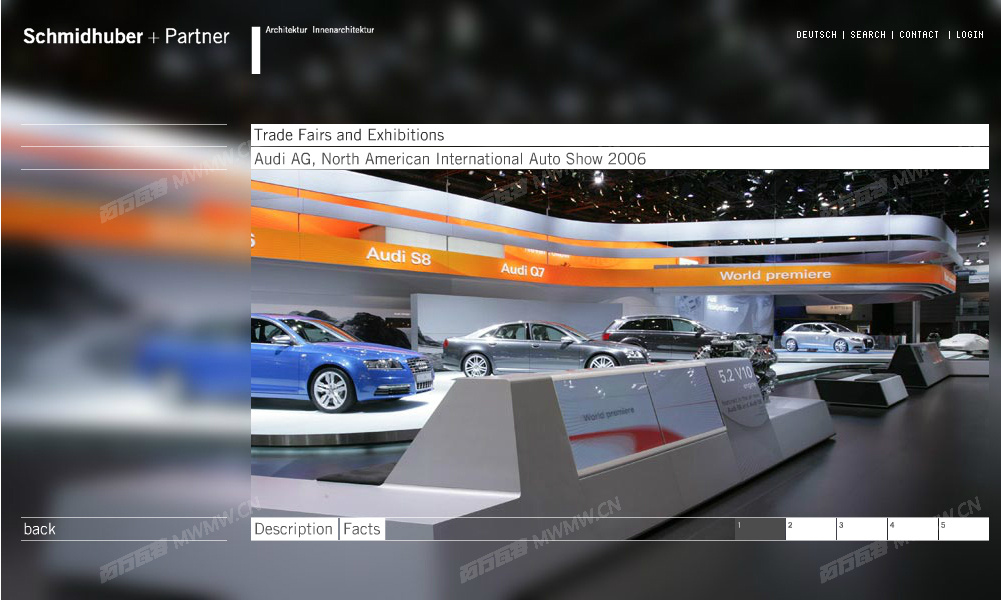Open the CONTACT link
The image size is (1001, 600).
[x=919, y=34]
